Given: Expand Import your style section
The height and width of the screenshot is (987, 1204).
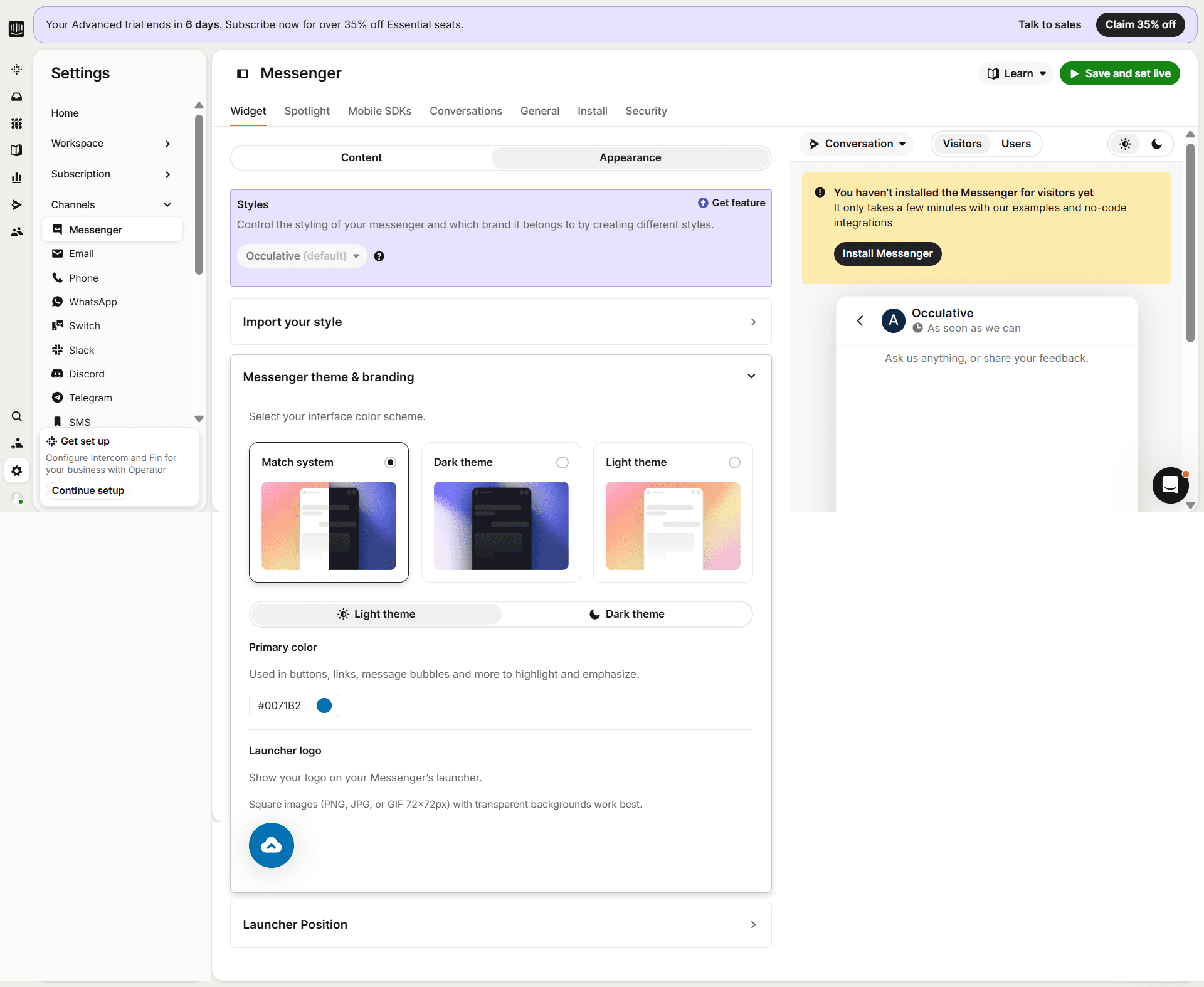Looking at the screenshot, I should pyautogui.click(x=500, y=322).
